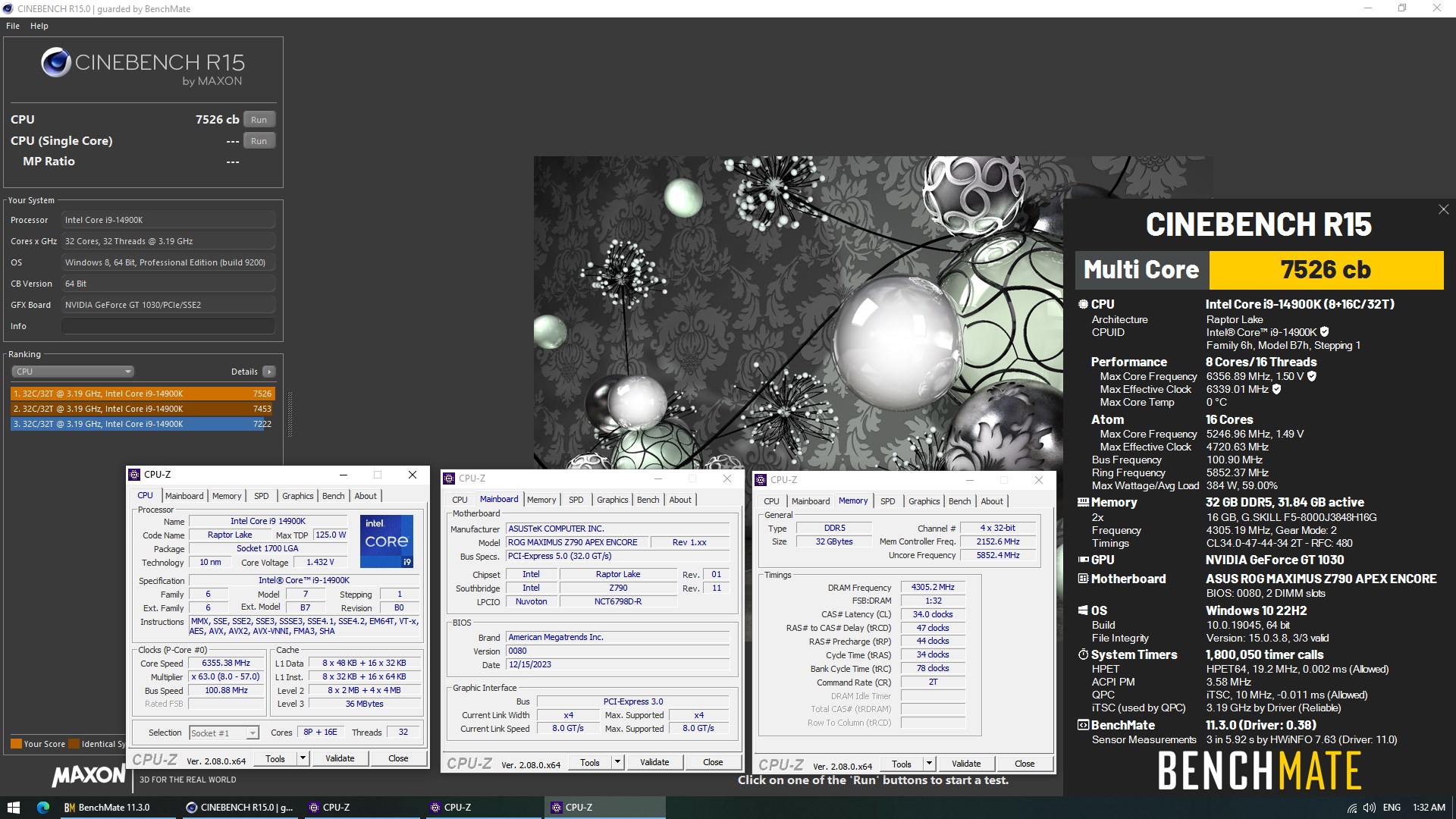This screenshot has height=819, width=1456.
Task: Open SPD tab in rightmost CPU-Z window
Action: point(888,501)
